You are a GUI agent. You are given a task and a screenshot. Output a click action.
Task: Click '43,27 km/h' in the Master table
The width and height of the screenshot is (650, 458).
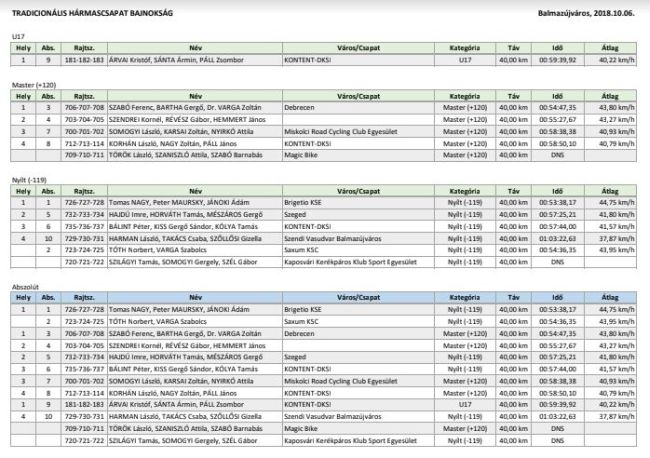coord(617,119)
